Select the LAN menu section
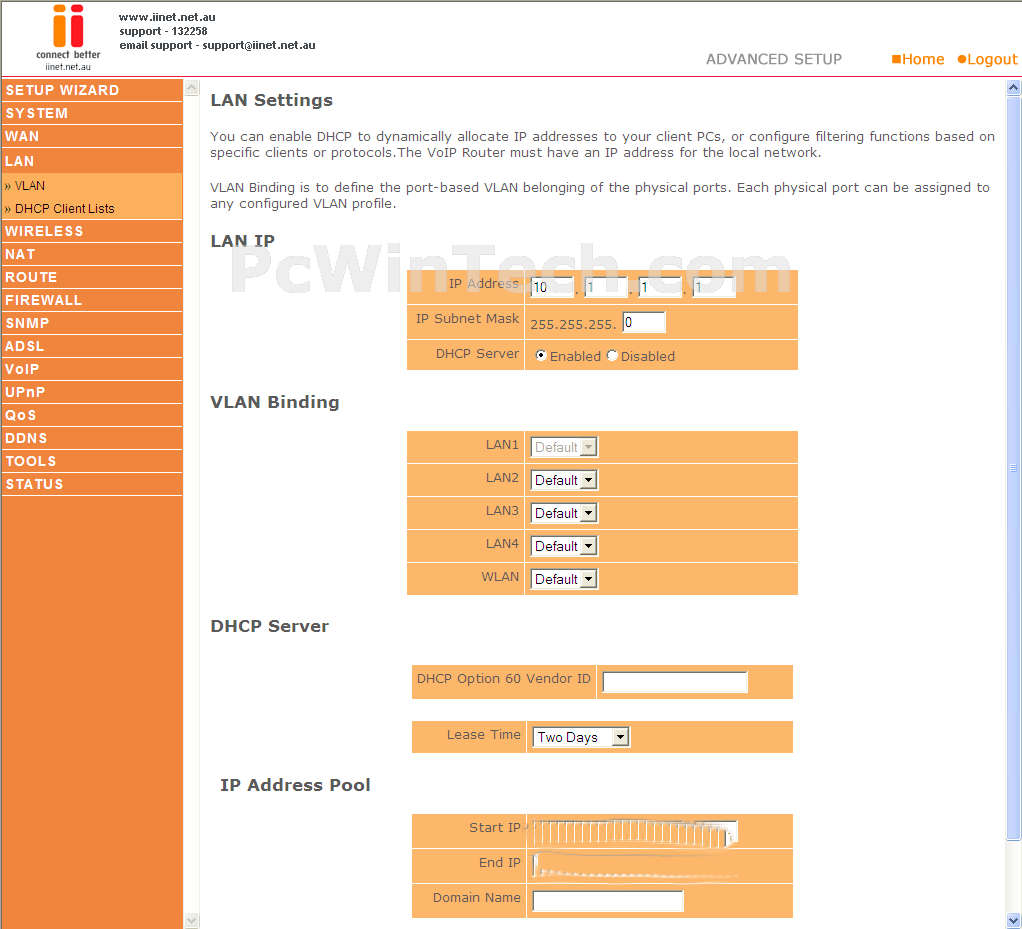1022x929 pixels. tap(92, 161)
